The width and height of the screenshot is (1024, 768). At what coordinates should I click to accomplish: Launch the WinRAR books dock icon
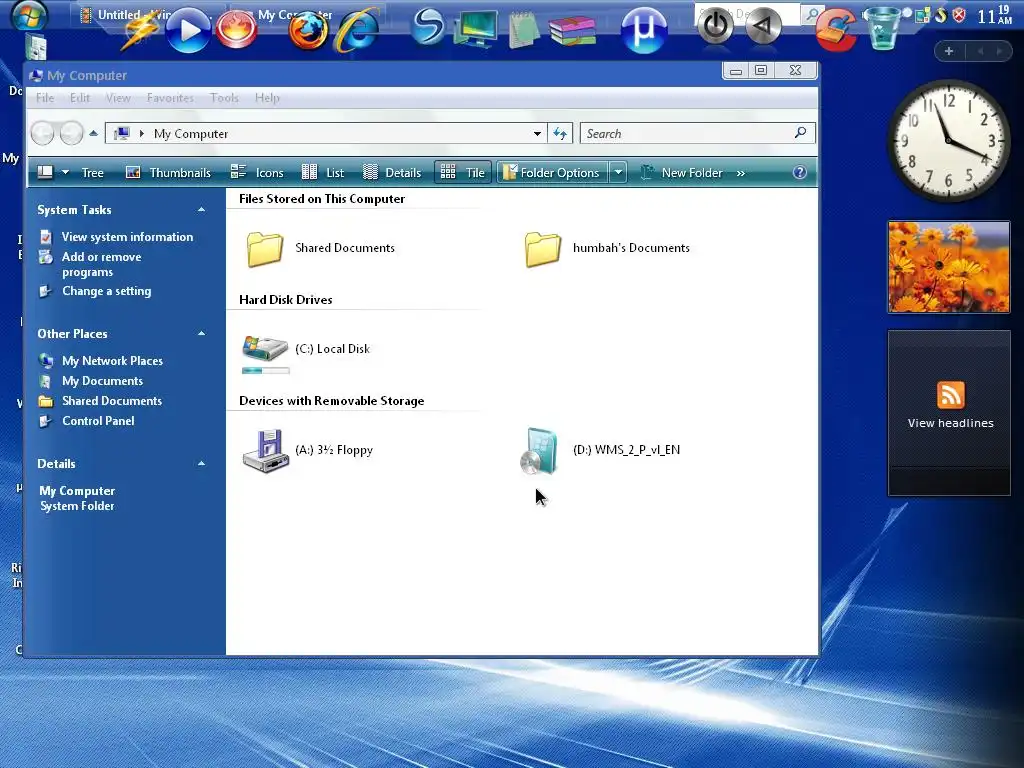coord(573,29)
